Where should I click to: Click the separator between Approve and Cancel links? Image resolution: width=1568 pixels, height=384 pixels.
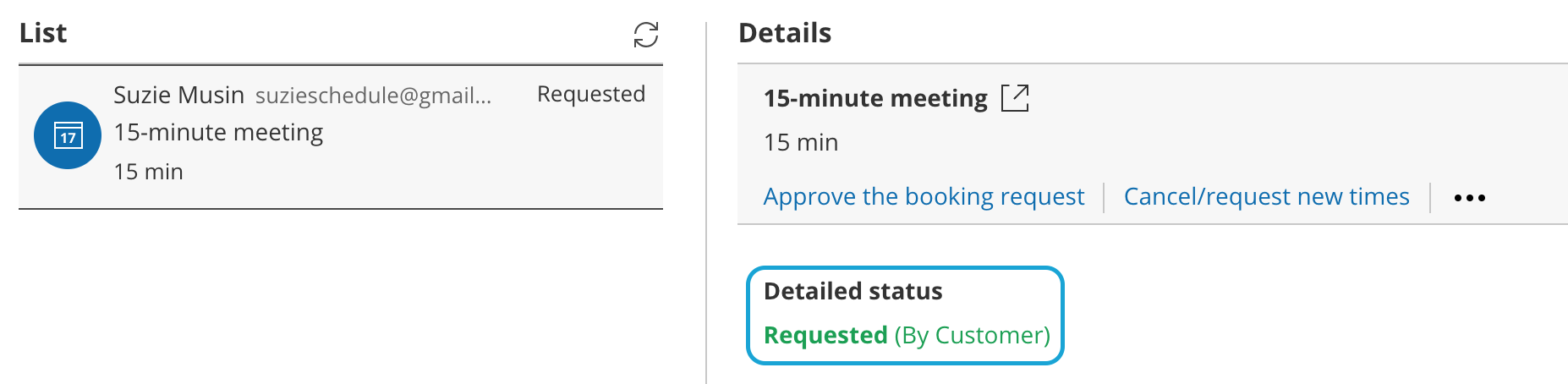click(1104, 197)
